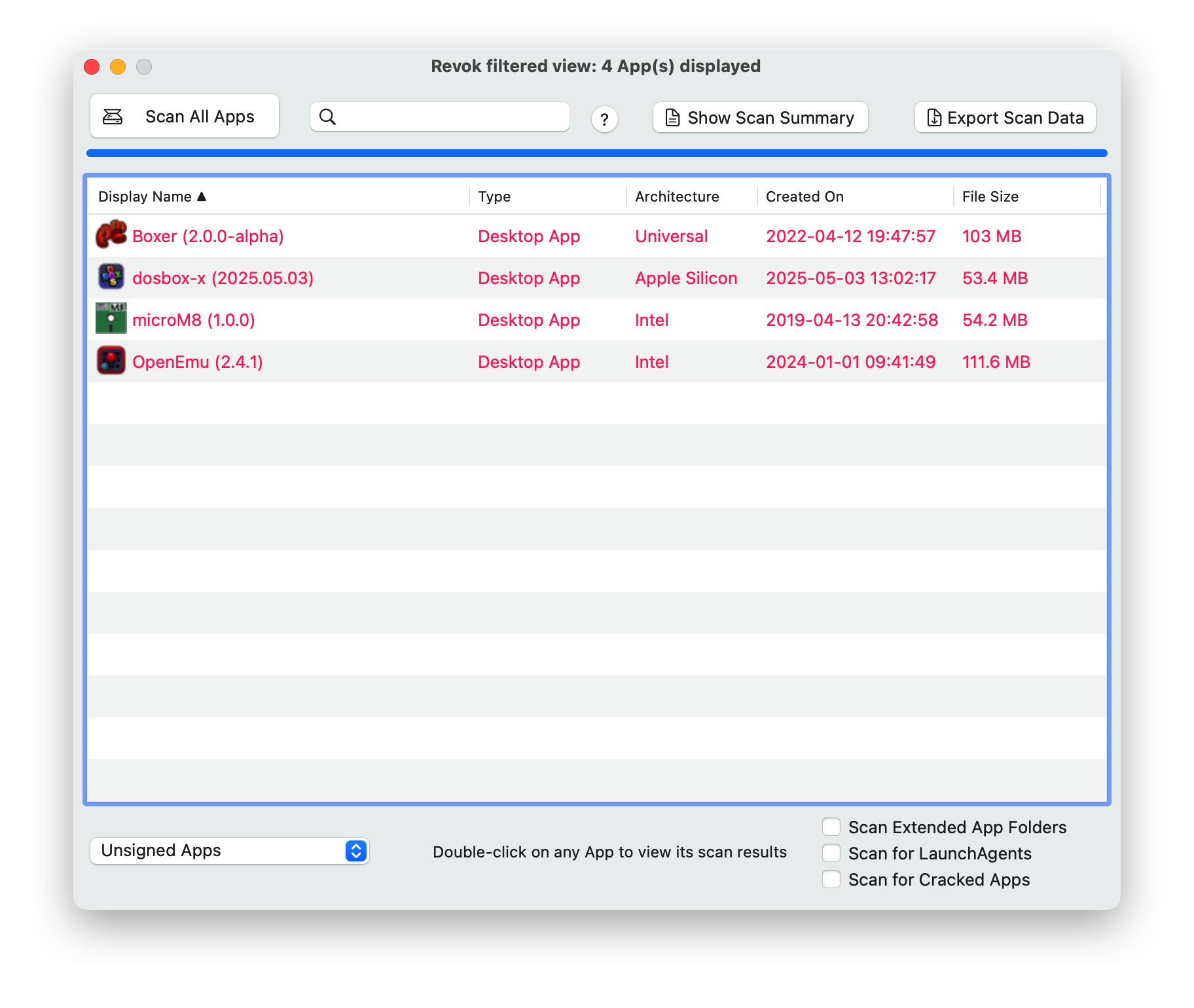Image resolution: width=1194 pixels, height=1008 pixels.
Task: Click the dosbox-x app icon
Action: [x=111, y=277]
